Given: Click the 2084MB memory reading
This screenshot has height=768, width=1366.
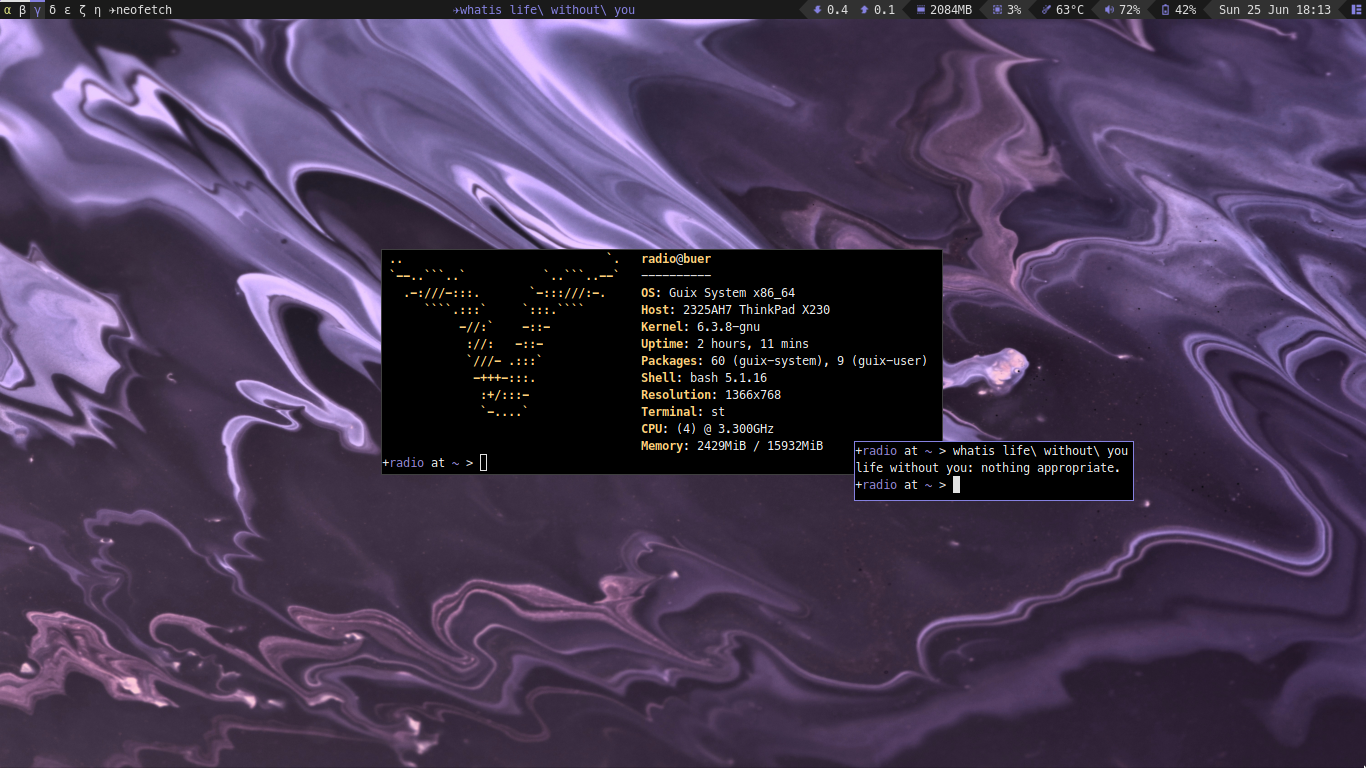Looking at the screenshot, I should coord(951,9).
